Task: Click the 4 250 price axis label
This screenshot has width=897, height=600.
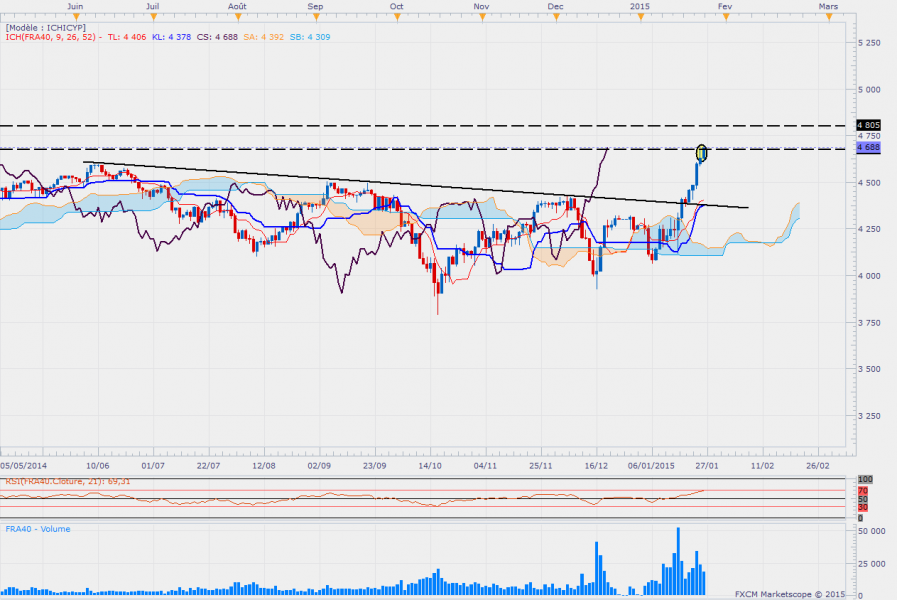Action: click(870, 229)
